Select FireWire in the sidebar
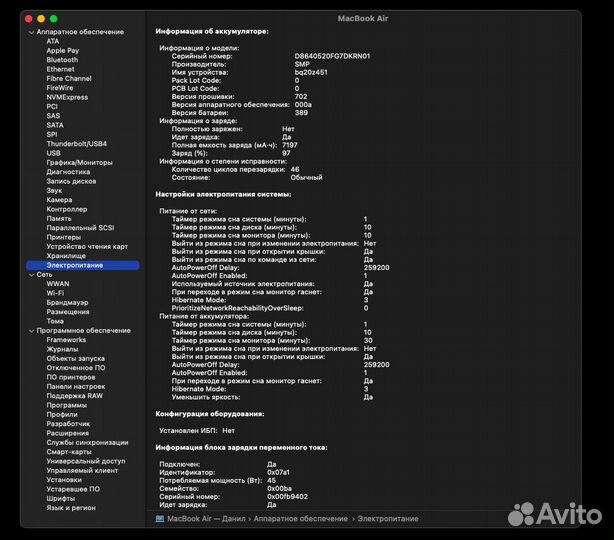 click(60, 88)
